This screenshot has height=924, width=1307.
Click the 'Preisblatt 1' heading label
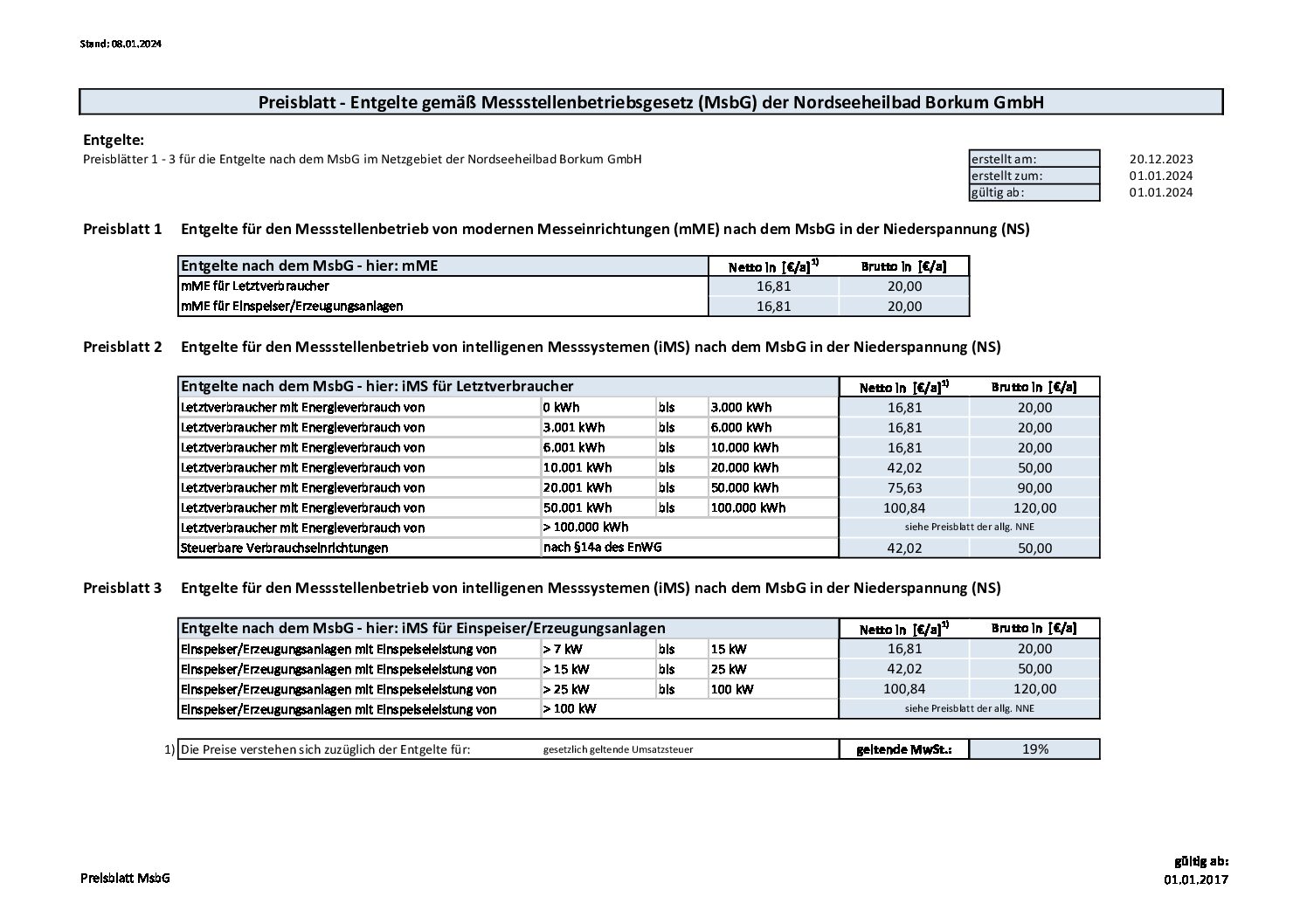(x=122, y=230)
